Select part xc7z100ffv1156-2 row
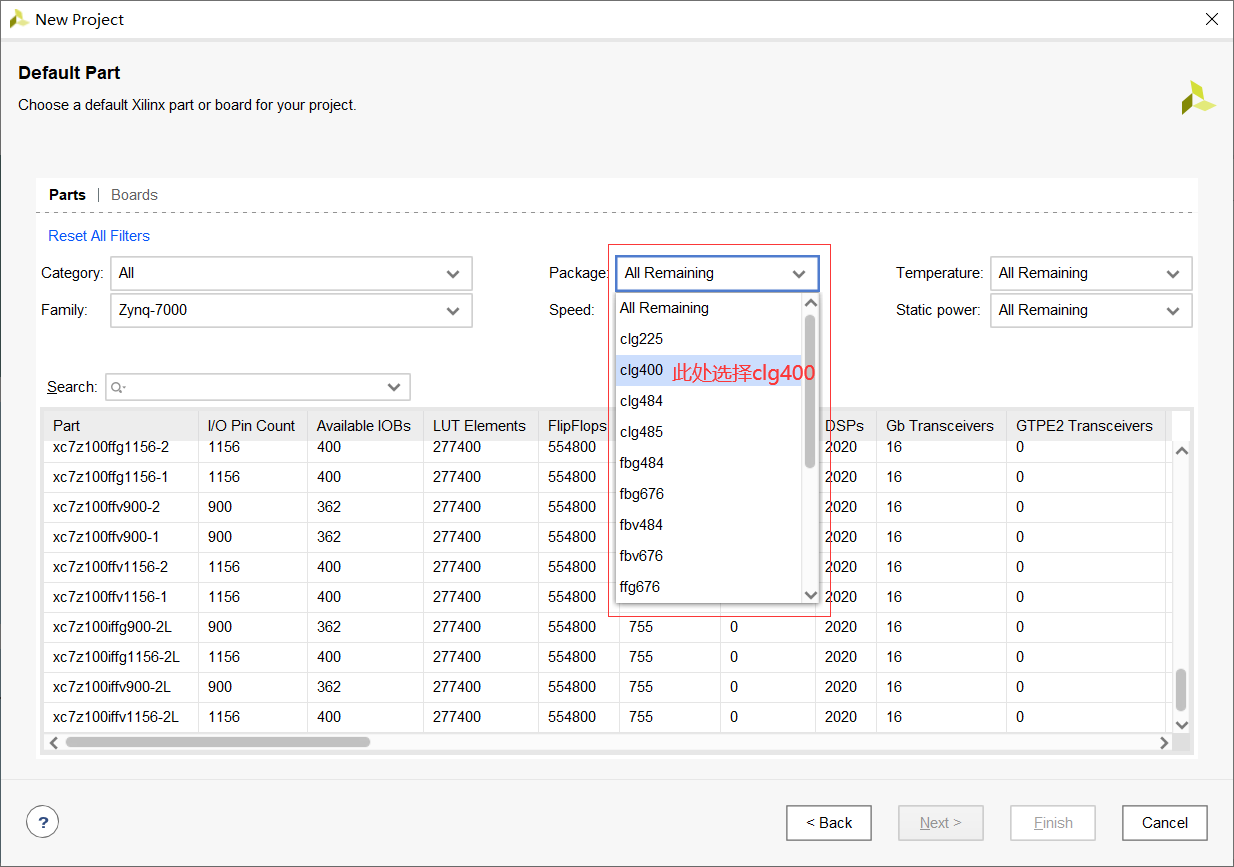The image size is (1234, 867). [x=606, y=567]
